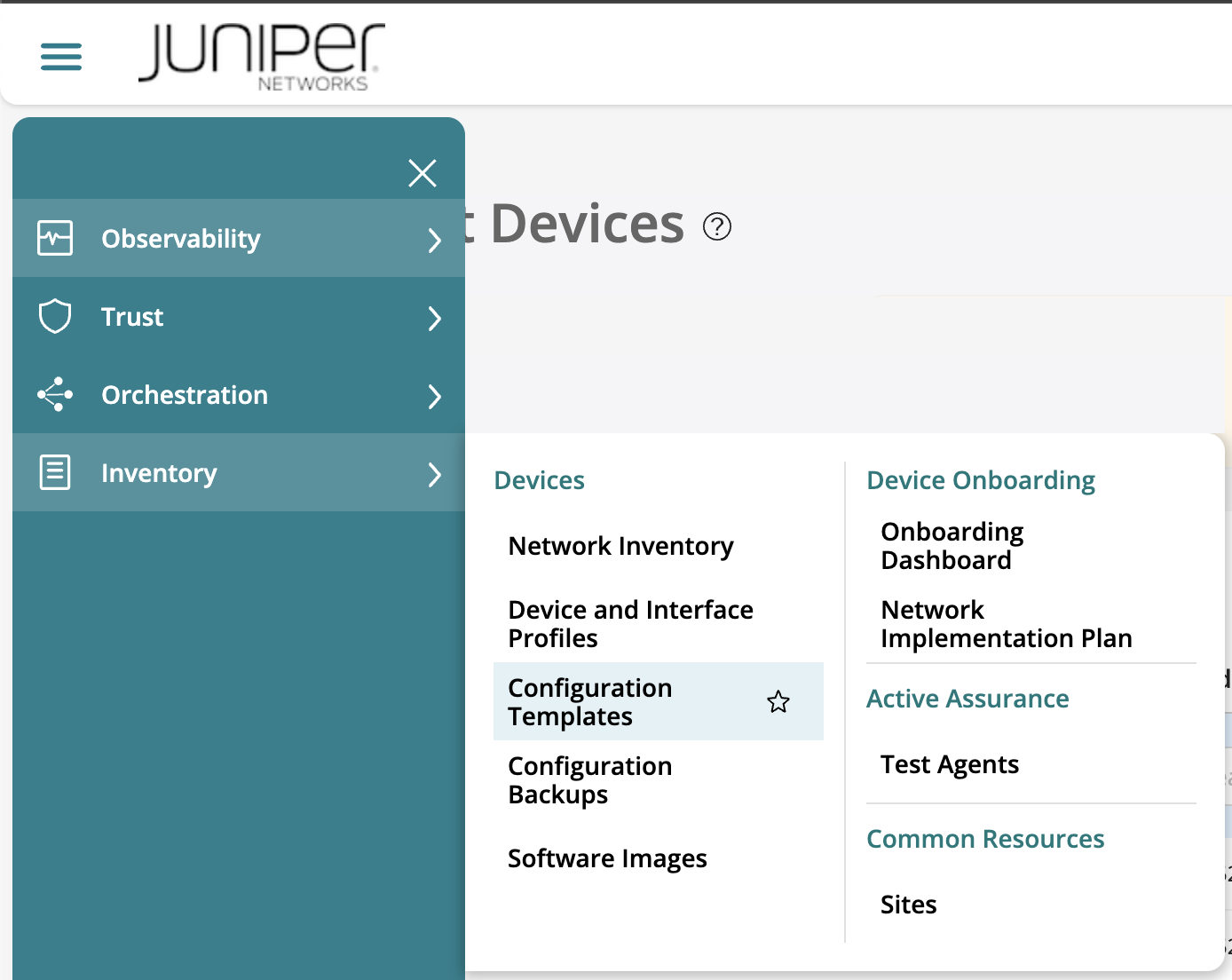The width and height of the screenshot is (1232, 980).
Task: Select the Inventory menu item
Action: tap(159, 473)
